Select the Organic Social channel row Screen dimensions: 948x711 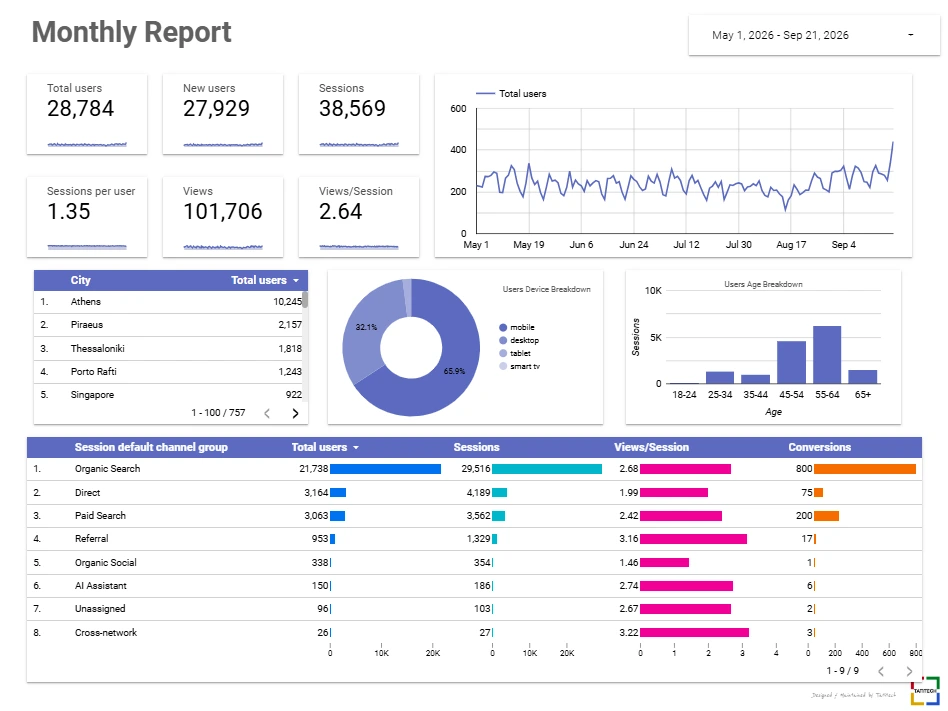click(475, 563)
